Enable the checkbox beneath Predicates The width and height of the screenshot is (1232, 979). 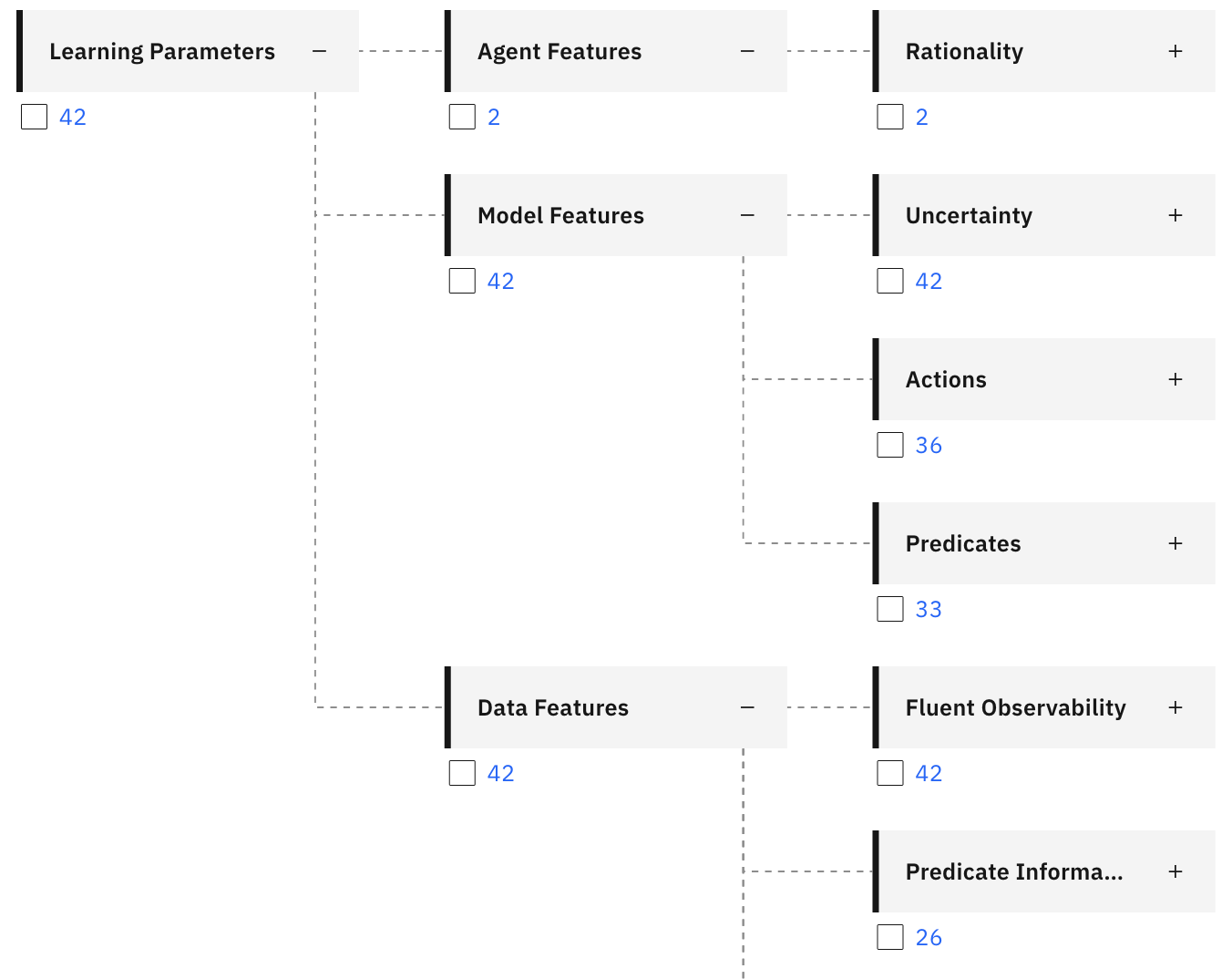click(x=890, y=609)
